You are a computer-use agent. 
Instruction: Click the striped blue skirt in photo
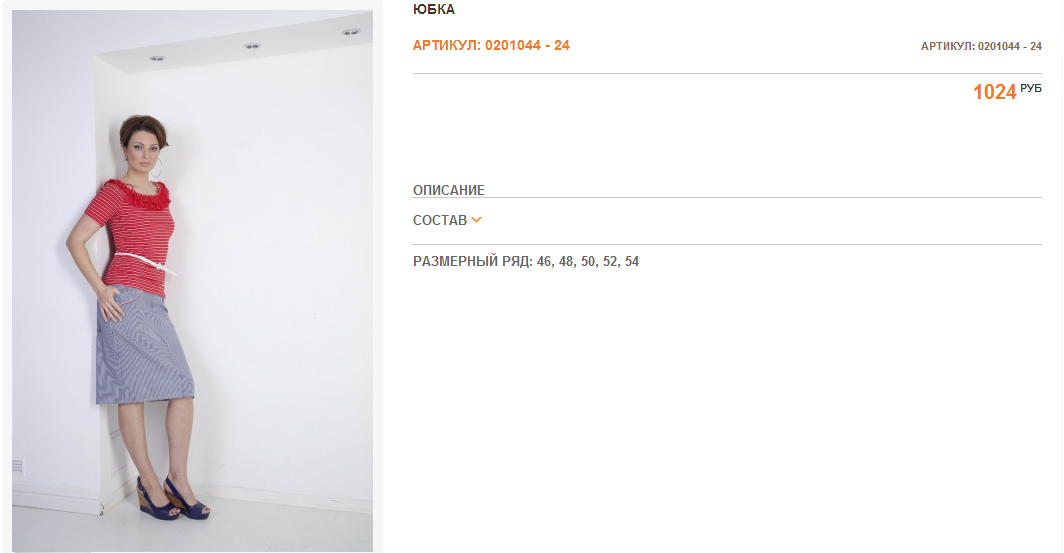(x=145, y=346)
